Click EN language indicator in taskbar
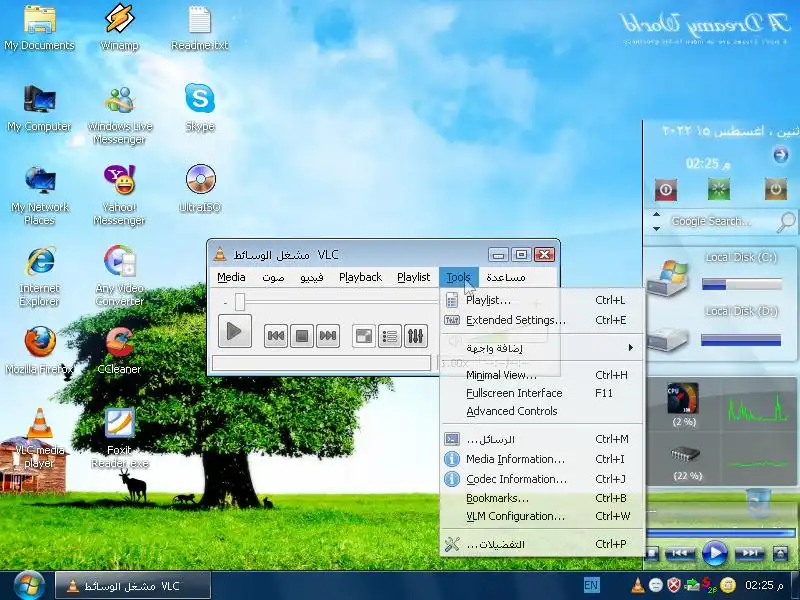Screen dimensions: 800x600 pyautogui.click(x=591, y=585)
